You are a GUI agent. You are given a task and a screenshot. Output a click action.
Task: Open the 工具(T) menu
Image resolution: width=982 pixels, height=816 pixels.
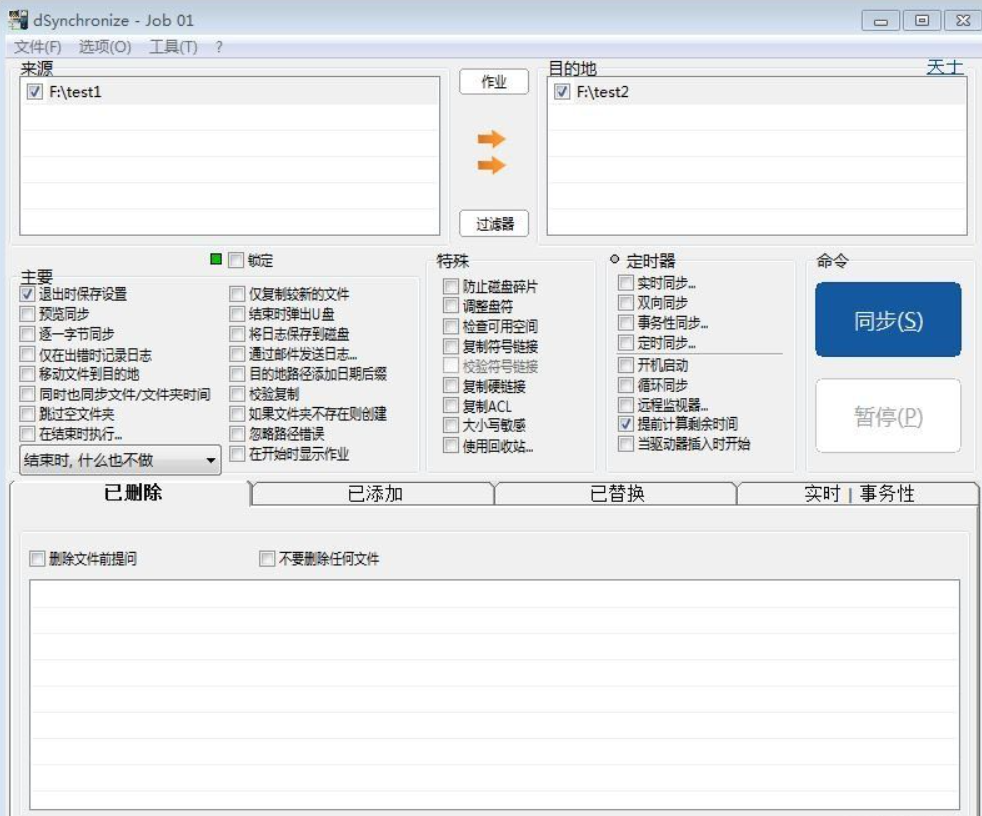[173, 47]
